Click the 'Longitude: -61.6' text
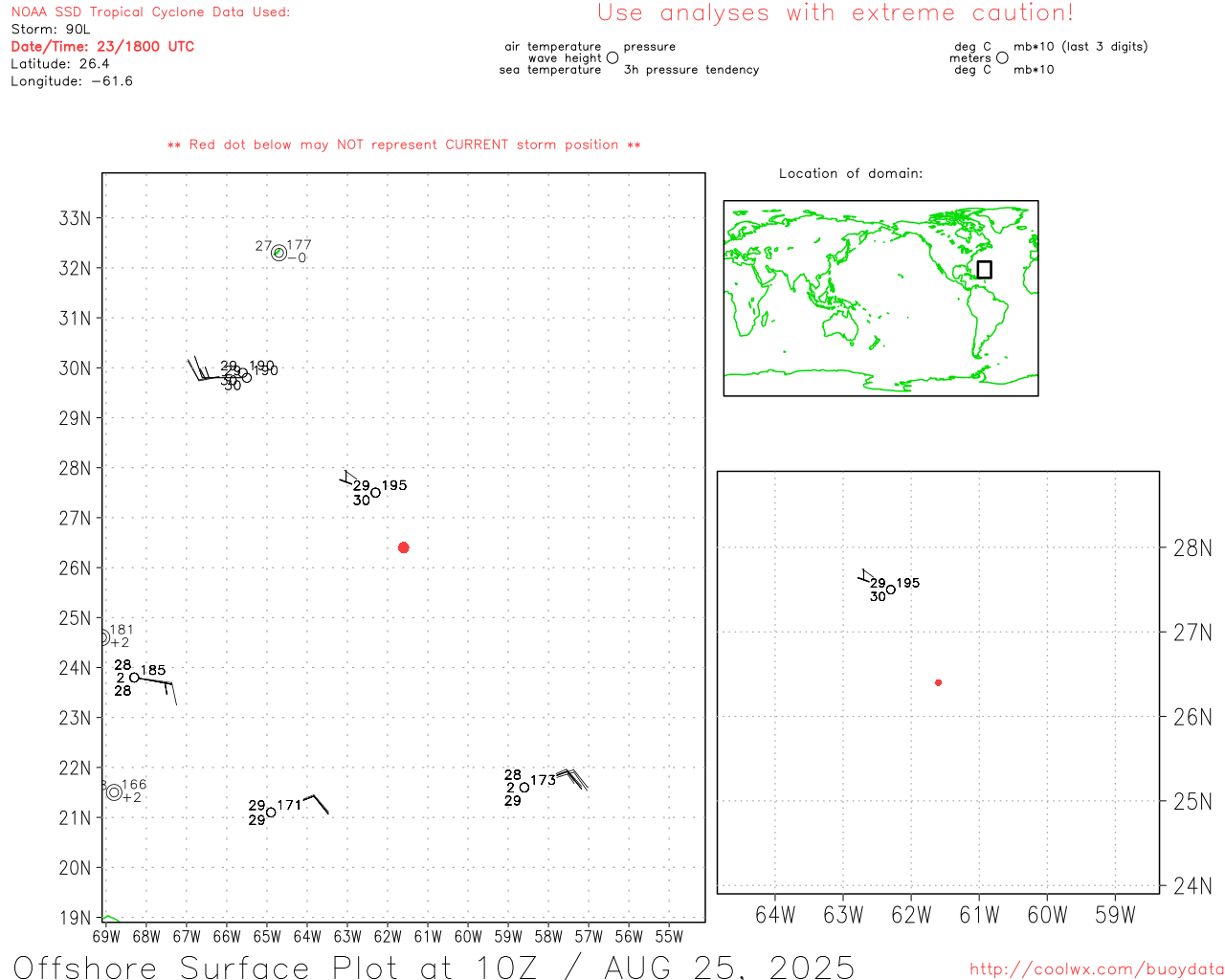 point(72,81)
